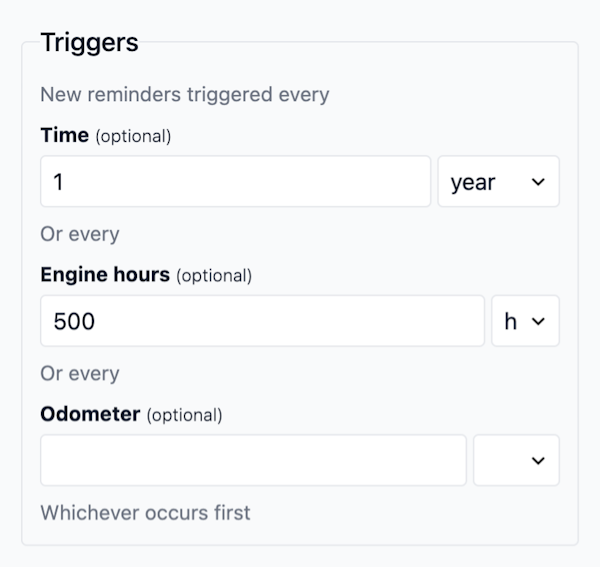This screenshot has width=600, height=567.
Task: Click 'Or every' text above Engine hours
Action: click(x=80, y=235)
